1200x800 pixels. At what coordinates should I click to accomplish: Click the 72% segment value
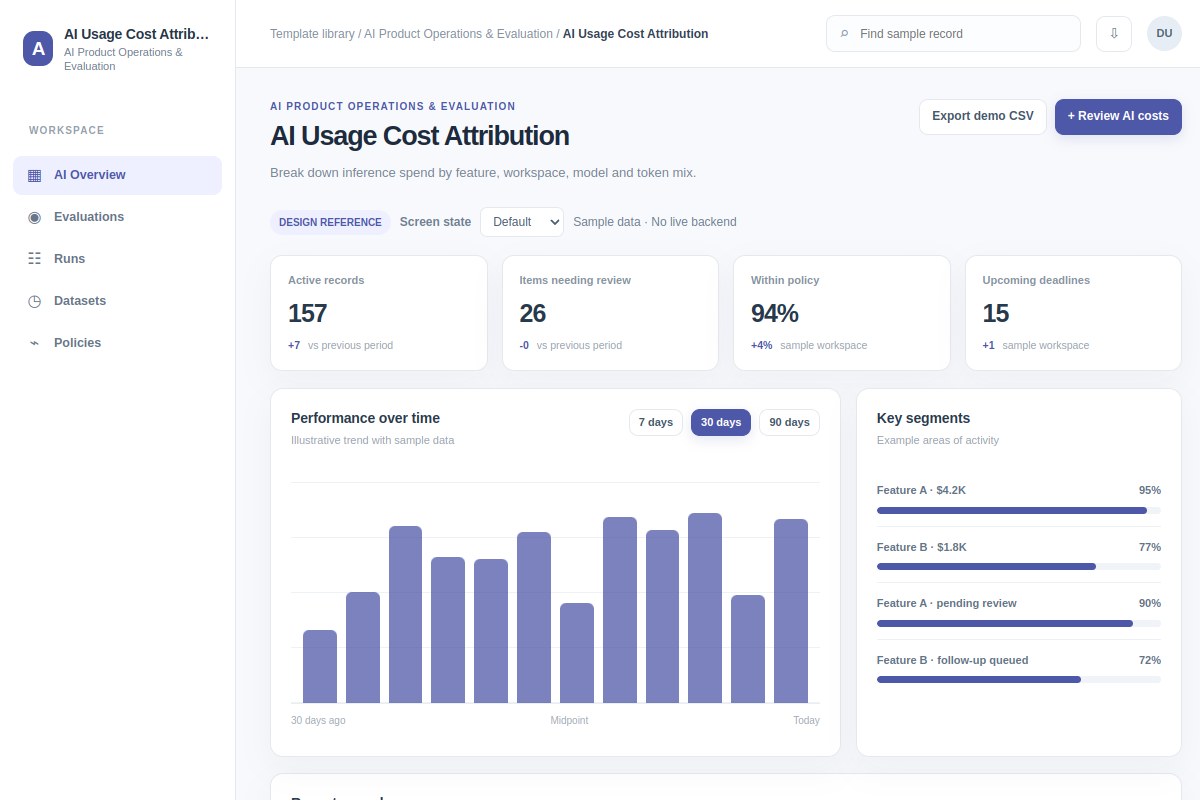(1150, 660)
